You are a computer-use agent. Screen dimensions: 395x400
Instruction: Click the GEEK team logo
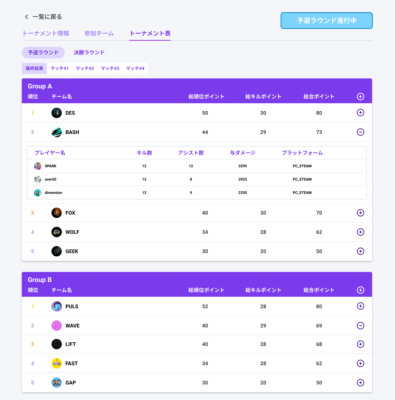coord(57,251)
